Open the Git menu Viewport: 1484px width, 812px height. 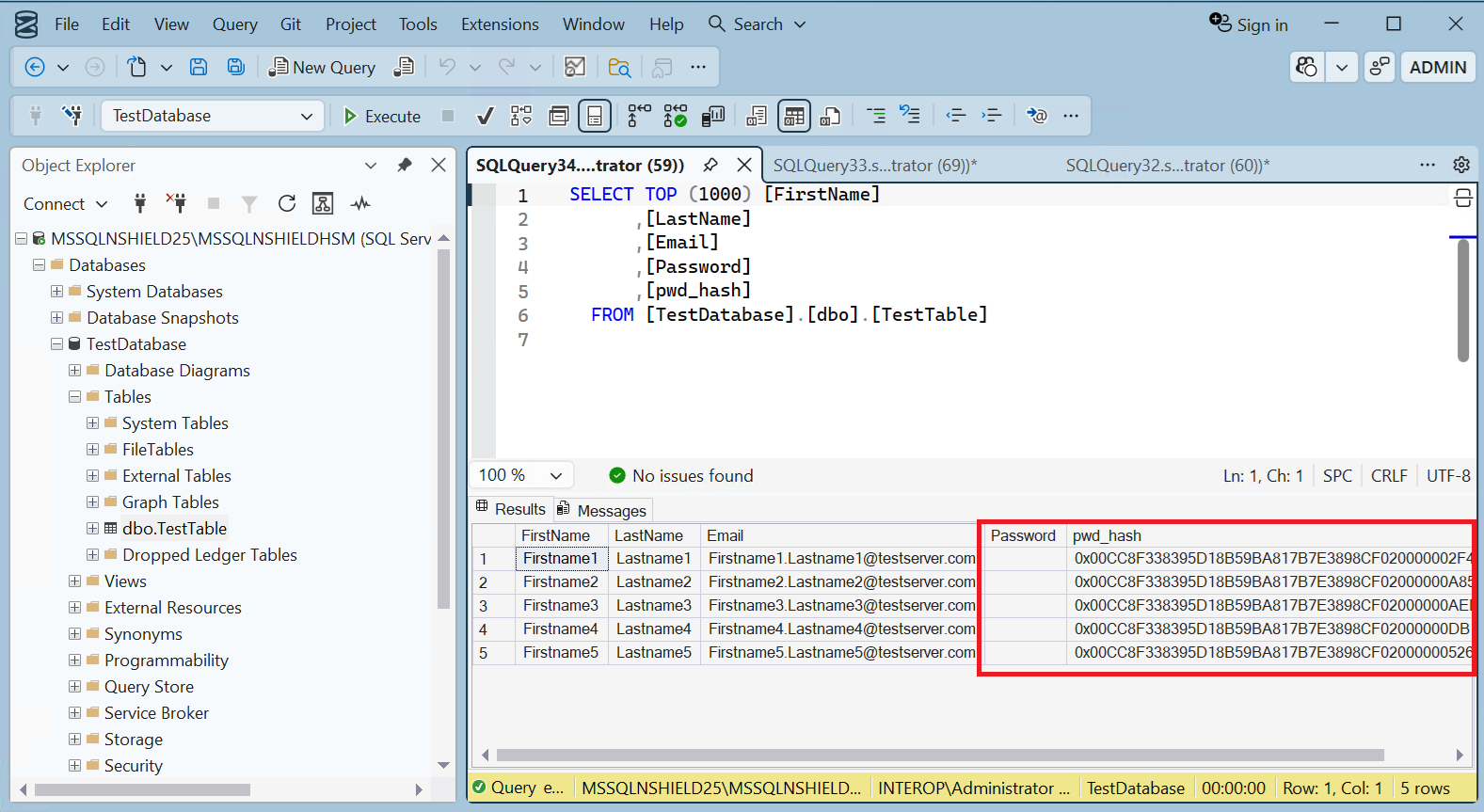[291, 24]
